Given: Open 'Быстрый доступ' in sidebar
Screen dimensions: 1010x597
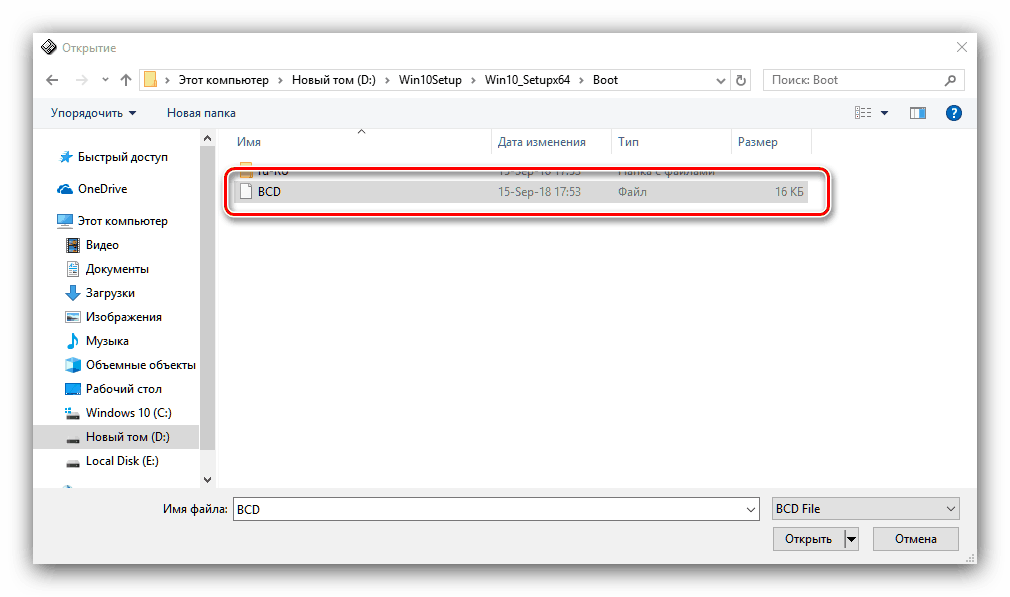Looking at the screenshot, I should point(122,157).
